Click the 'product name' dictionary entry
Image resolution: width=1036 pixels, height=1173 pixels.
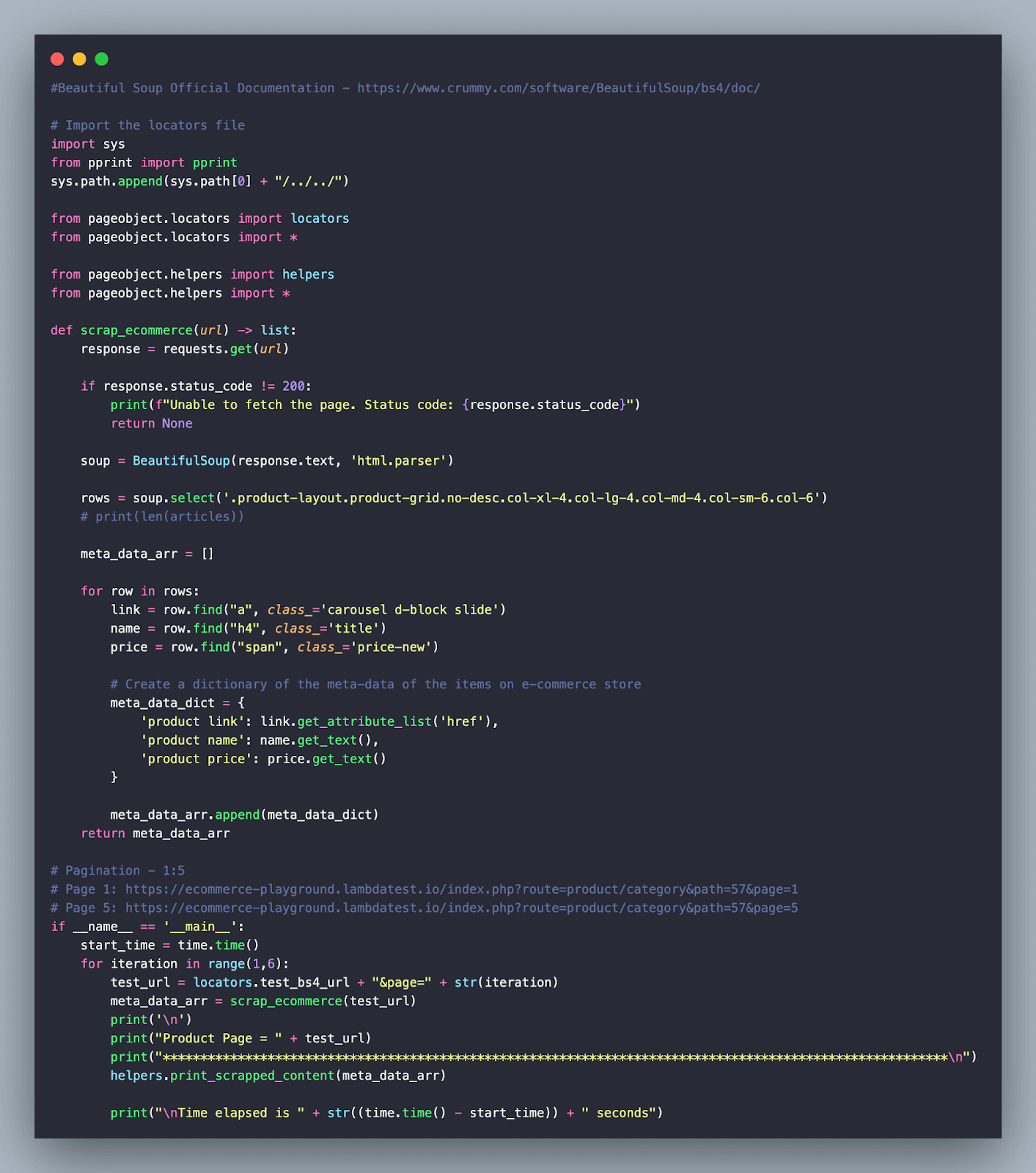(260, 740)
